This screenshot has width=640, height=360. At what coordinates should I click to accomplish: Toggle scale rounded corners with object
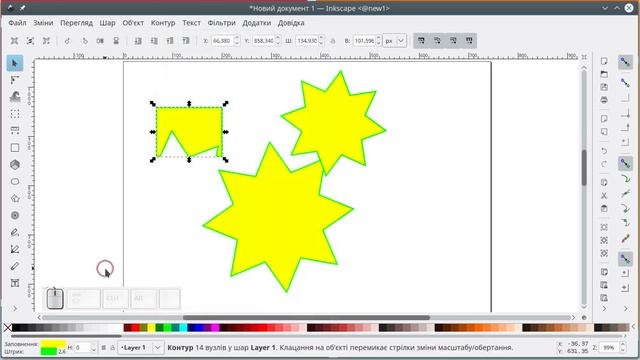[437, 40]
